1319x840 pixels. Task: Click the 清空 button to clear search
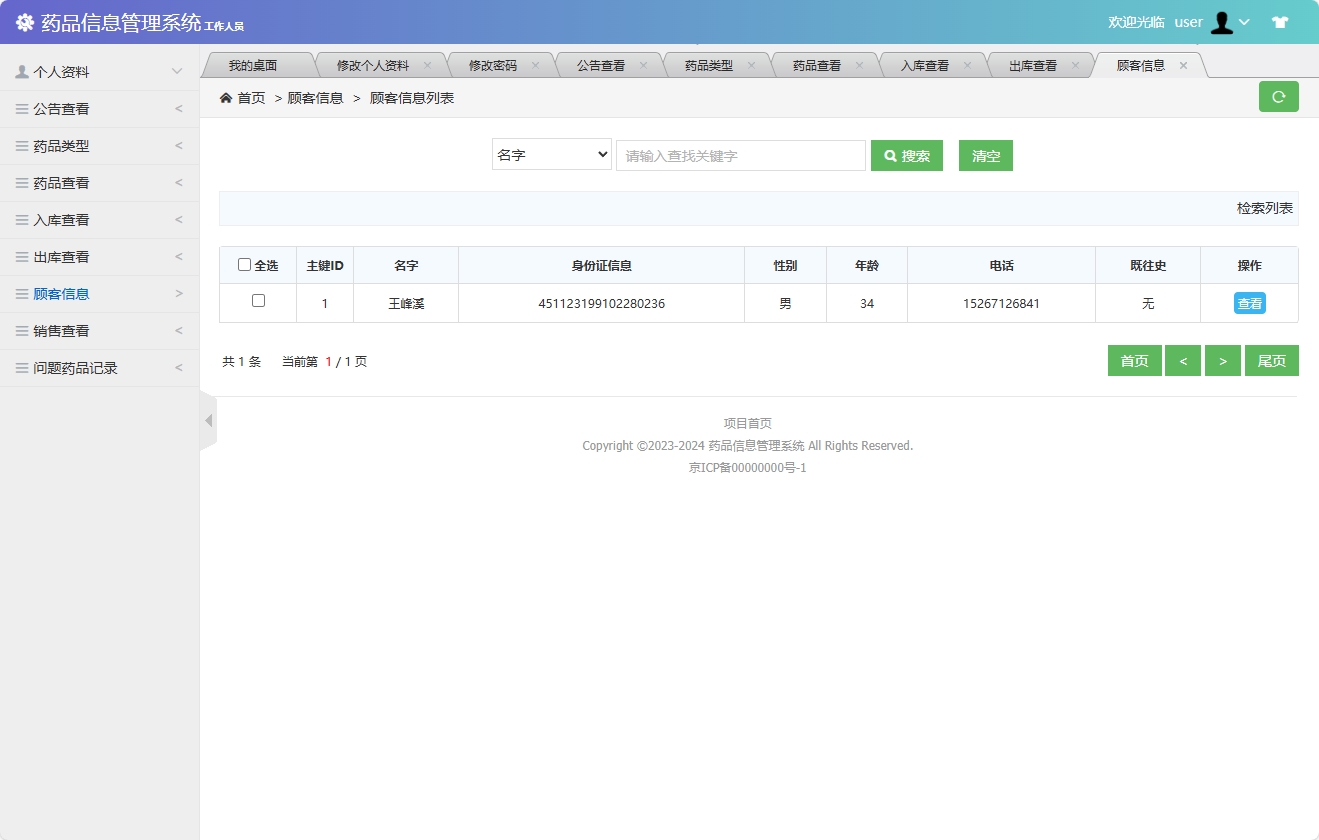[x=985, y=155]
